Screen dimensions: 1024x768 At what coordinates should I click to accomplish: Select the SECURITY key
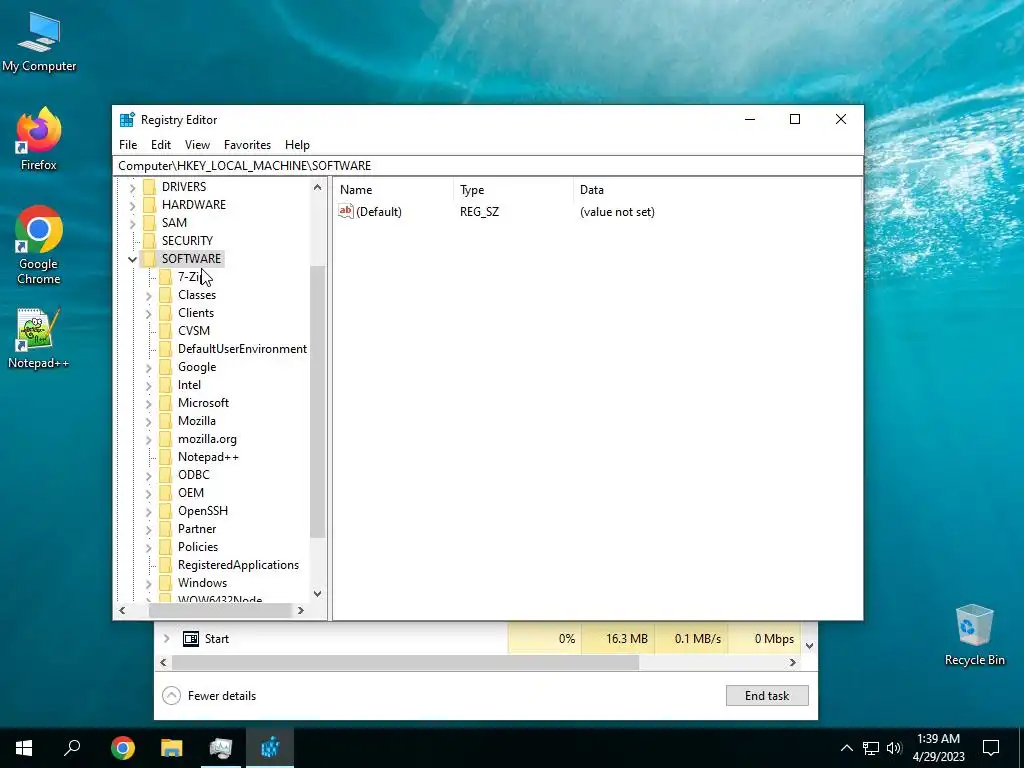(187, 241)
